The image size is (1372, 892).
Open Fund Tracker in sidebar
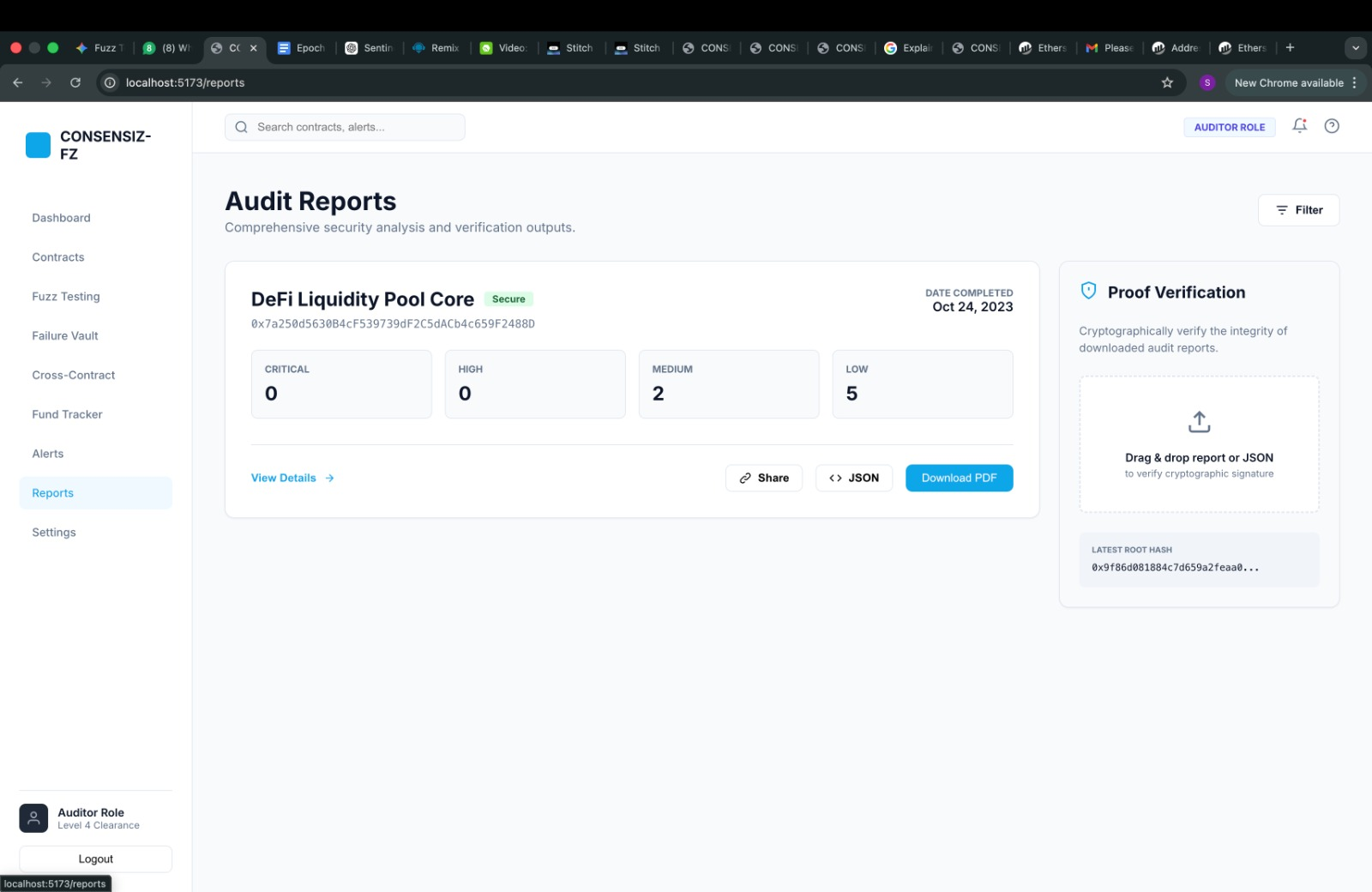coord(95,414)
